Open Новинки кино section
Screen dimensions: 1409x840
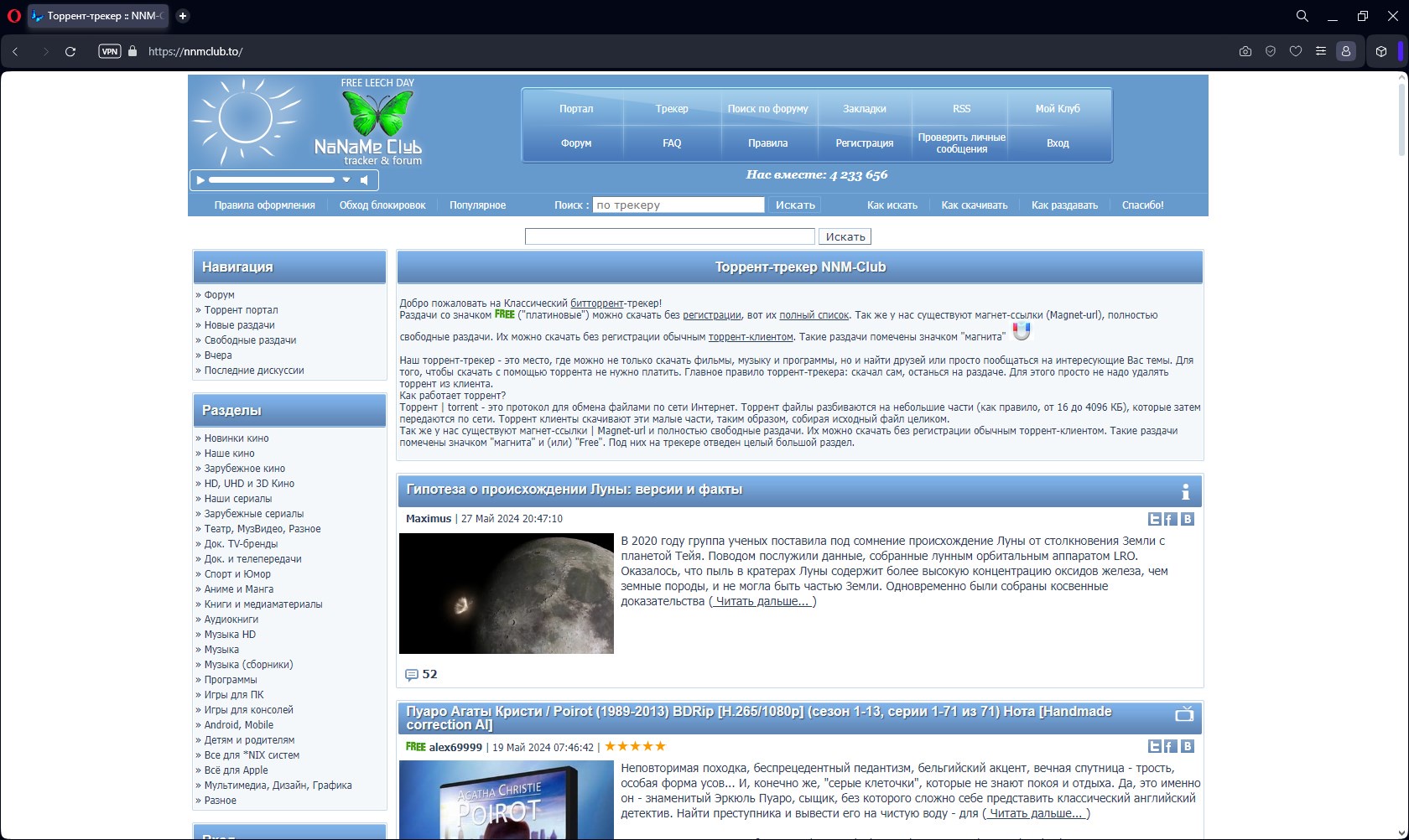pos(237,438)
